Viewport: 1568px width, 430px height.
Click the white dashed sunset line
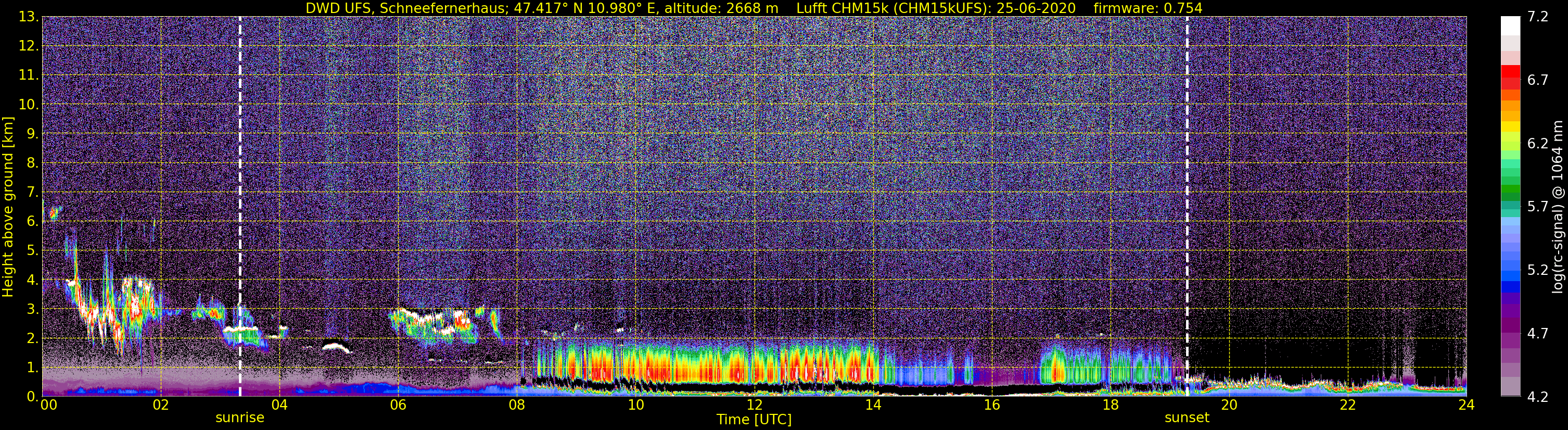pos(1187,207)
